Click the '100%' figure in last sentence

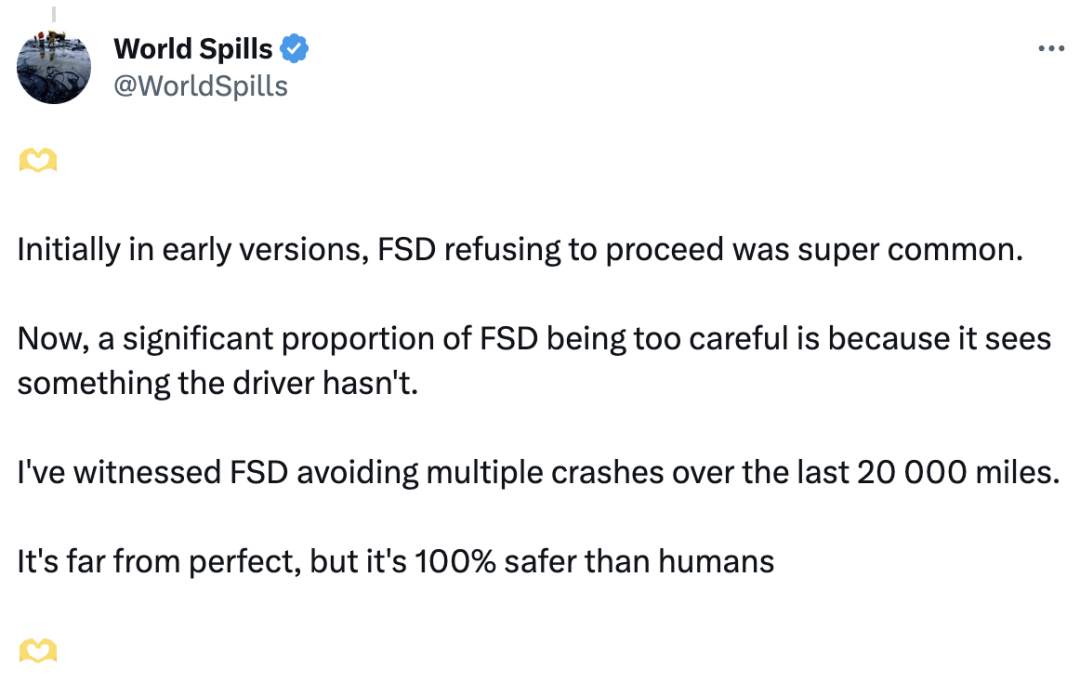coord(455,562)
